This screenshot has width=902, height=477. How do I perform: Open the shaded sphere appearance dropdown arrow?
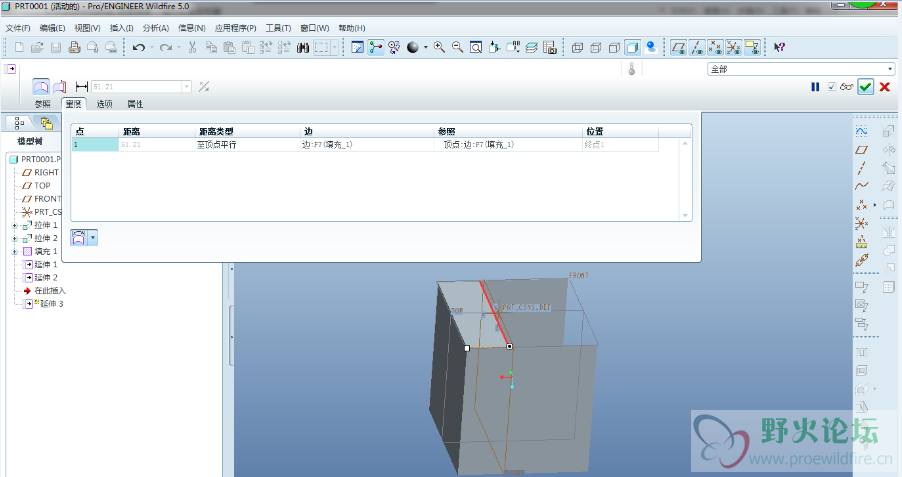(x=426, y=48)
